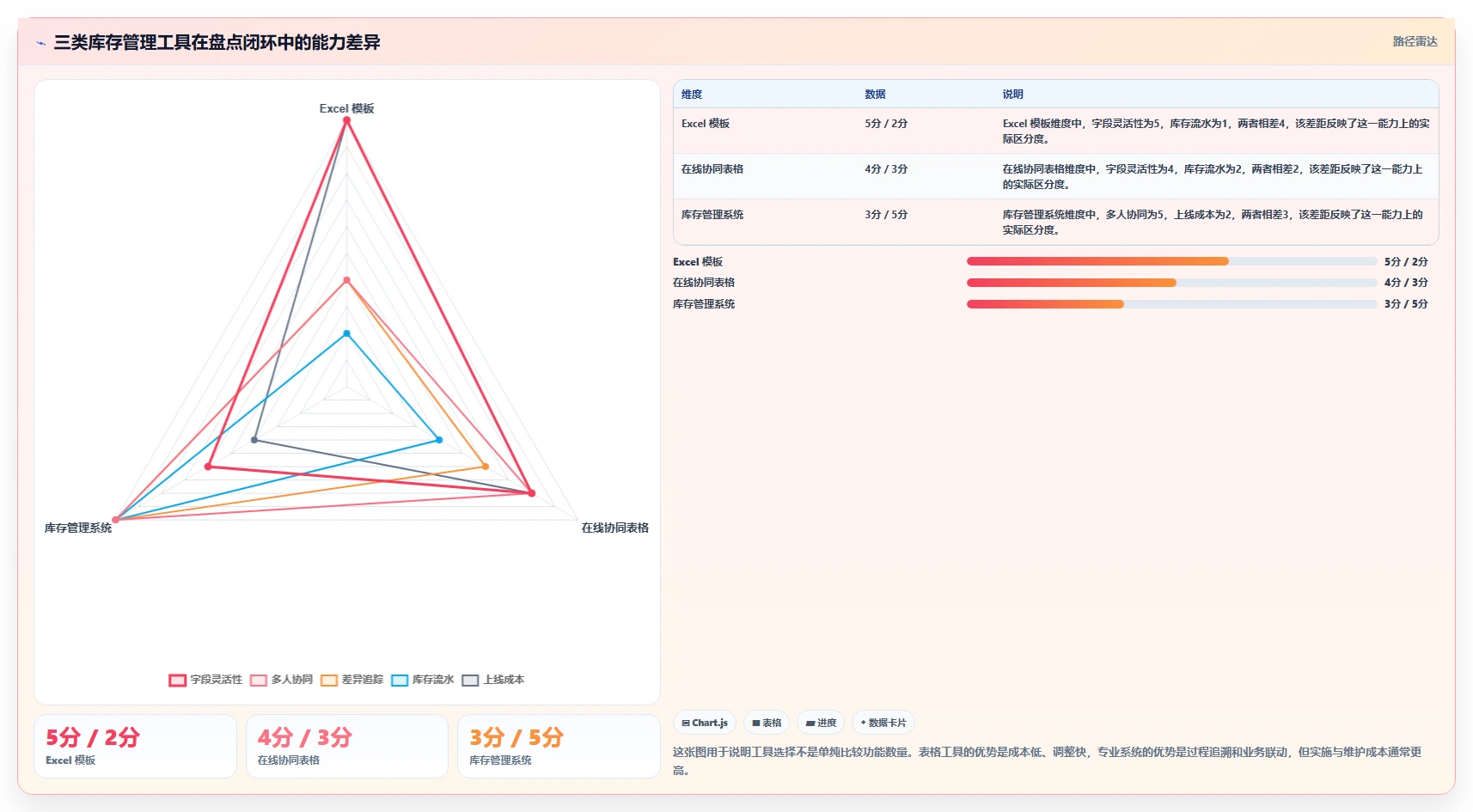Click 4分 / 3分 in the table
Viewport: 1473px width, 812px height.
point(886,169)
